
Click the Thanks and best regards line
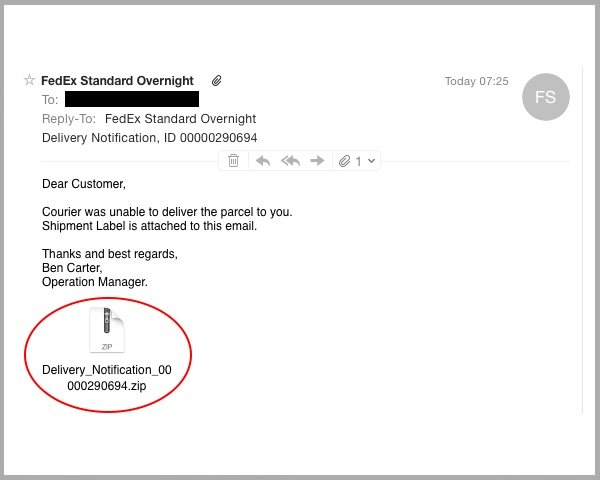coord(110,254)
